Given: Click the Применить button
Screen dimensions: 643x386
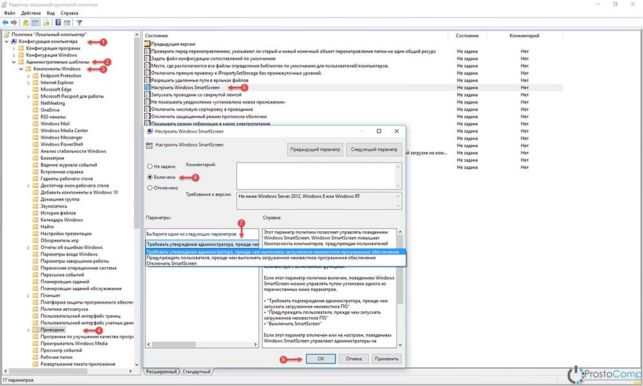Looking at the screenshot, I should (x=386, y=359).
